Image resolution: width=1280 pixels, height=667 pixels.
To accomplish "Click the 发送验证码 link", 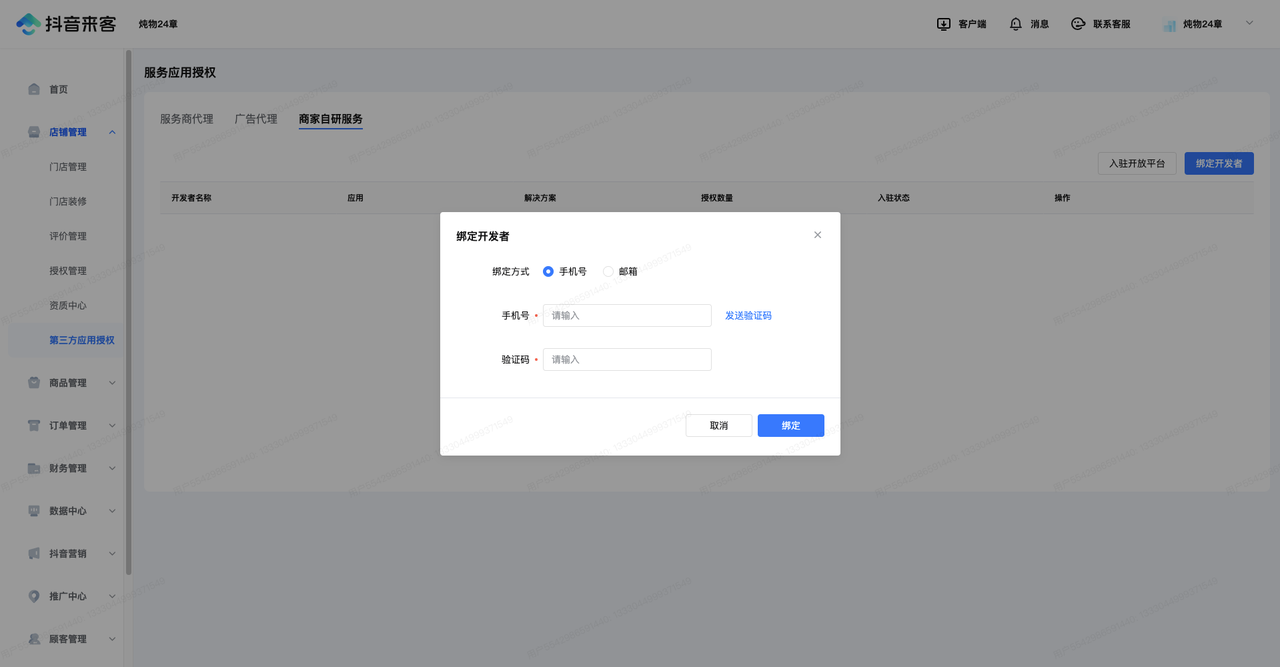I will [x=748, y=316].
